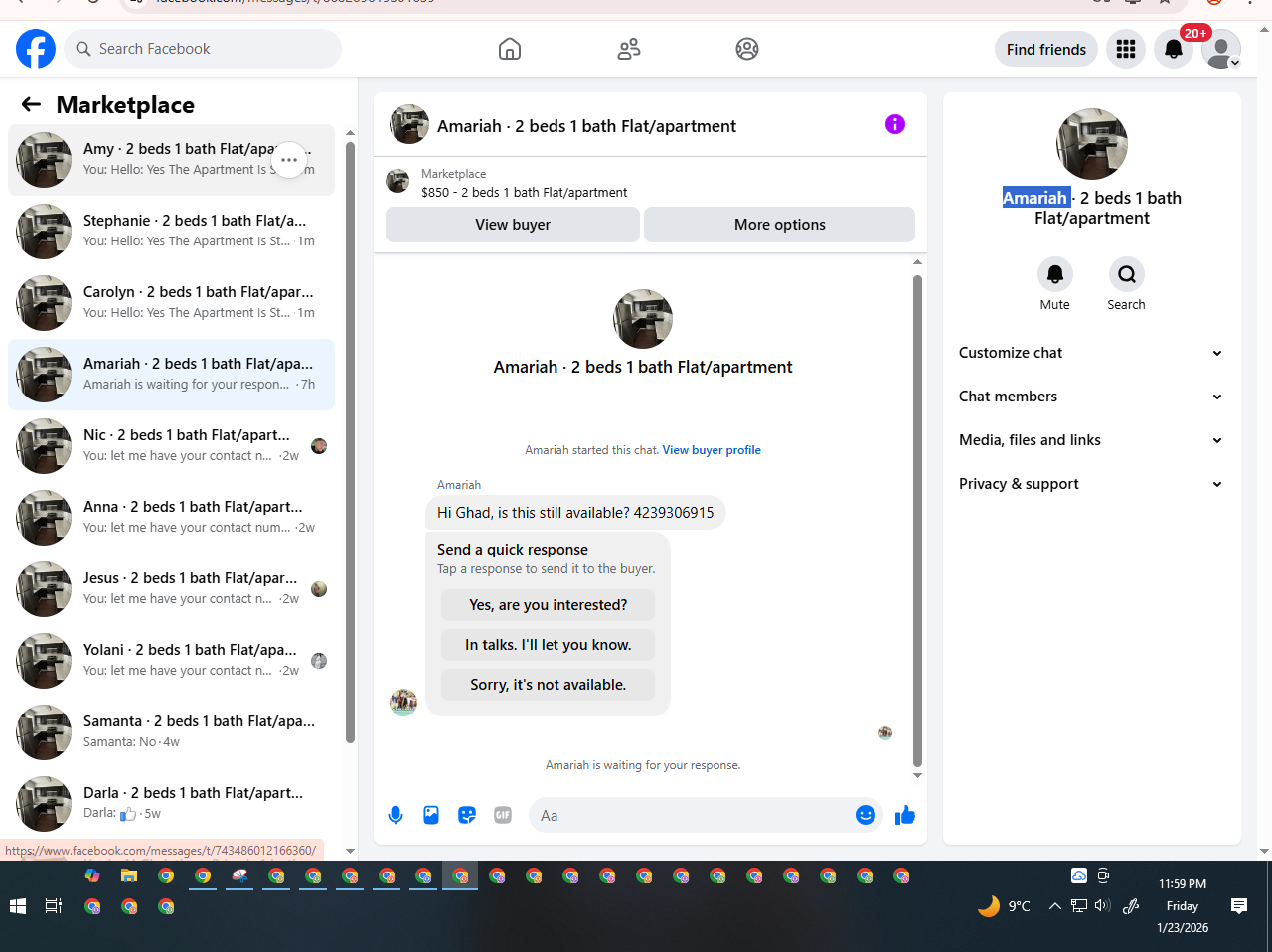Open the Groups icon in top navigation

pyautogui.click(x=747, y=49)
